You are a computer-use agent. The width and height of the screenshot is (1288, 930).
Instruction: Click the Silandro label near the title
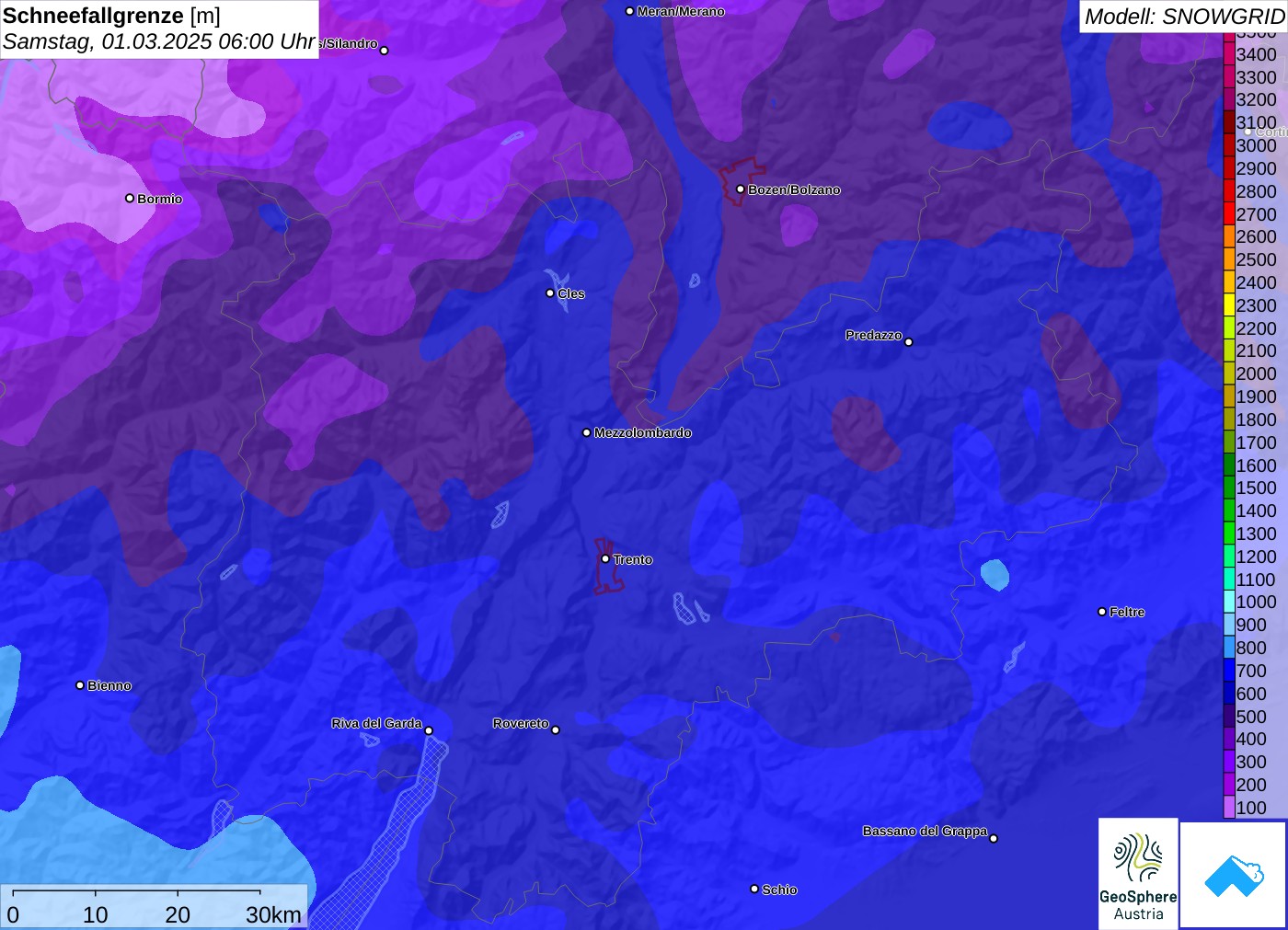point(348,43)
